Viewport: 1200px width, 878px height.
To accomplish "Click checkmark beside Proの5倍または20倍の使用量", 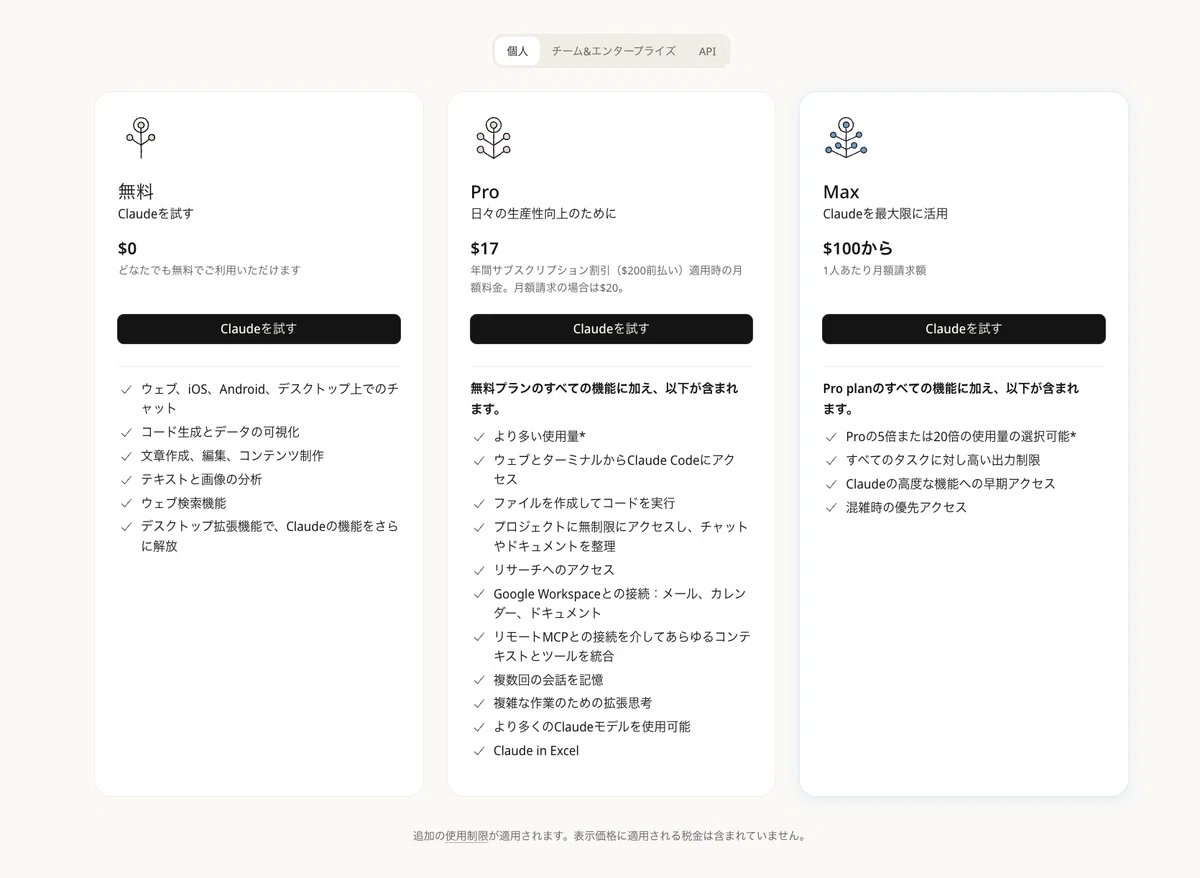I will (831, 437).
